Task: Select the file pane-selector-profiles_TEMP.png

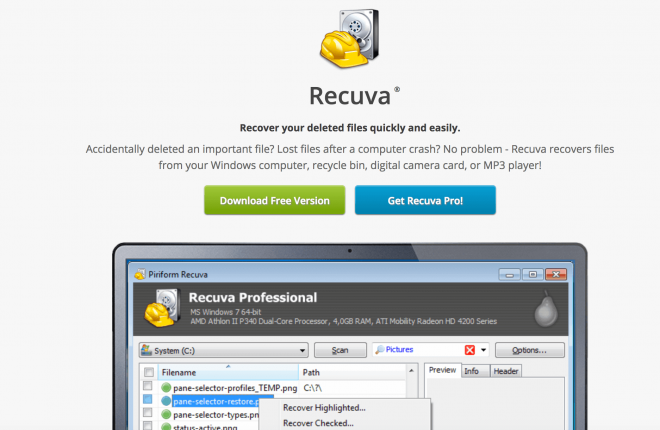Action: point(235,388)
